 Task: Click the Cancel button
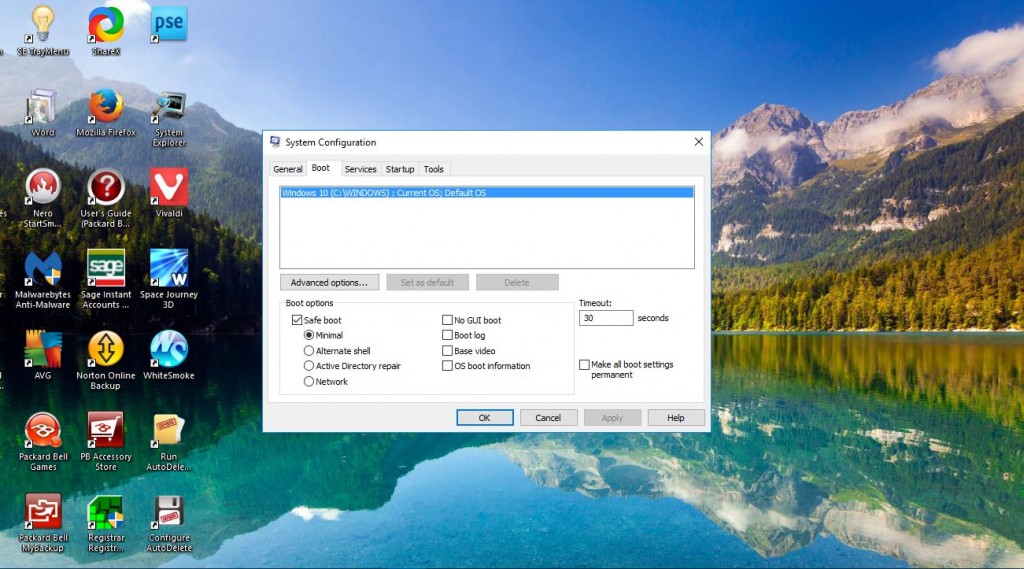548,417
